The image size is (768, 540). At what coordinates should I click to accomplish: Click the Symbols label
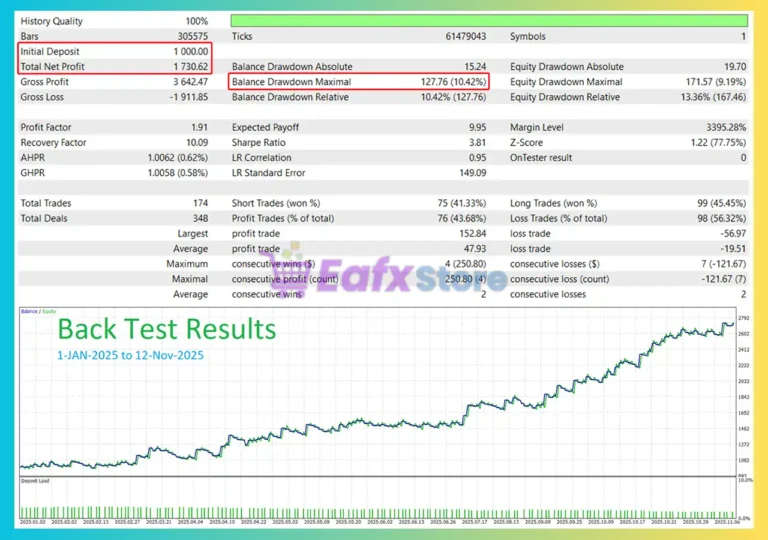click(528, 36)
